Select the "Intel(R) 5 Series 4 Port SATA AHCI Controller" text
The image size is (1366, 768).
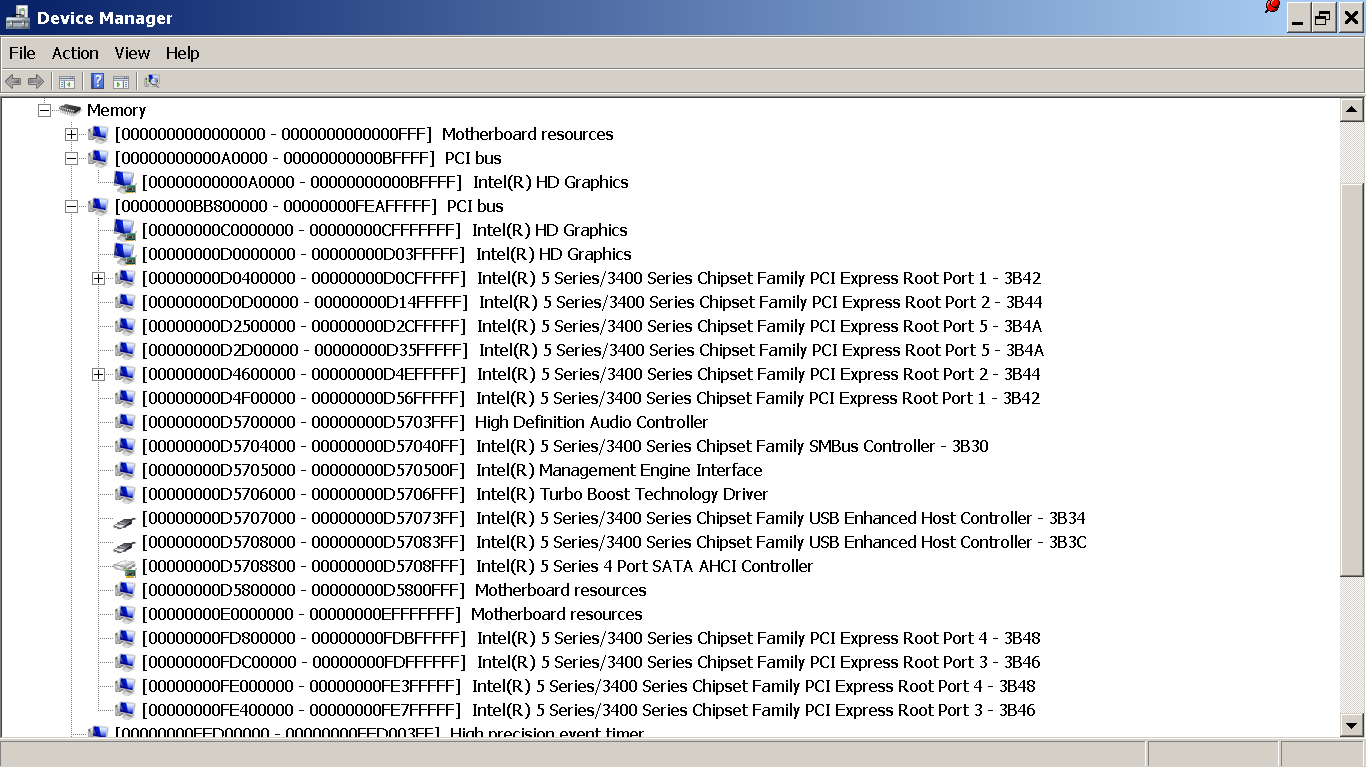(644, 566)
